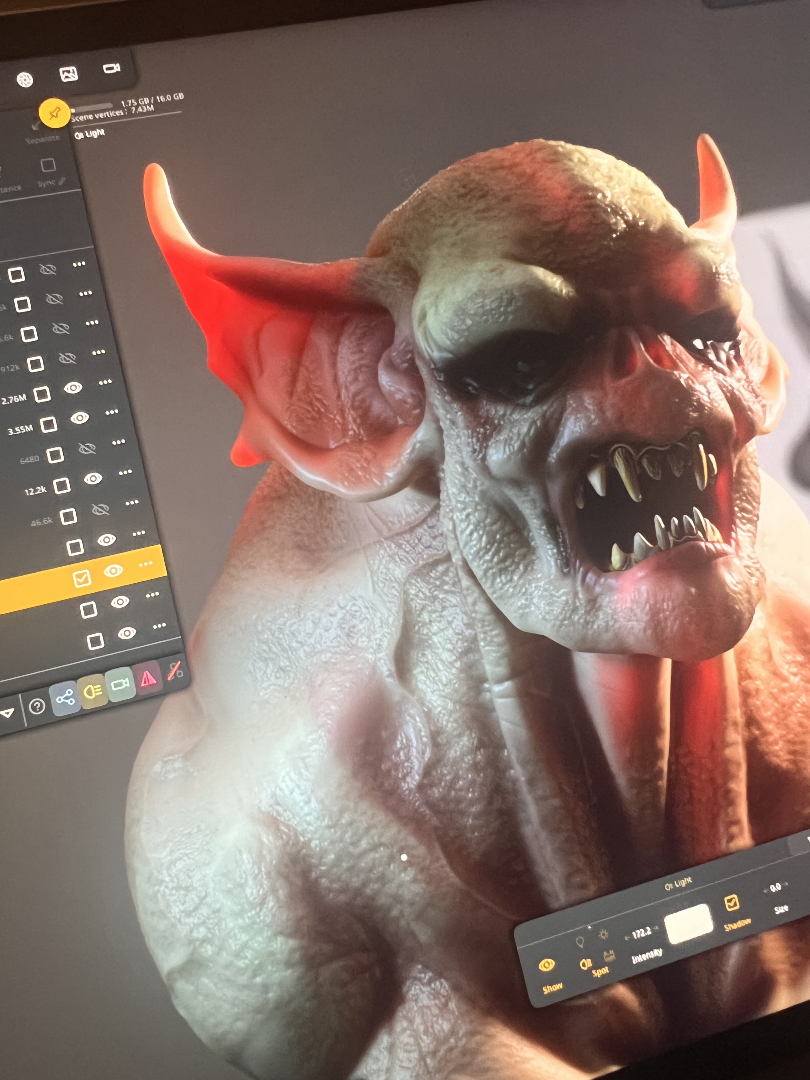This screenshot has height=1080, width=810.
Task: Open help with the question mark icon
Action: coord(37,707)
